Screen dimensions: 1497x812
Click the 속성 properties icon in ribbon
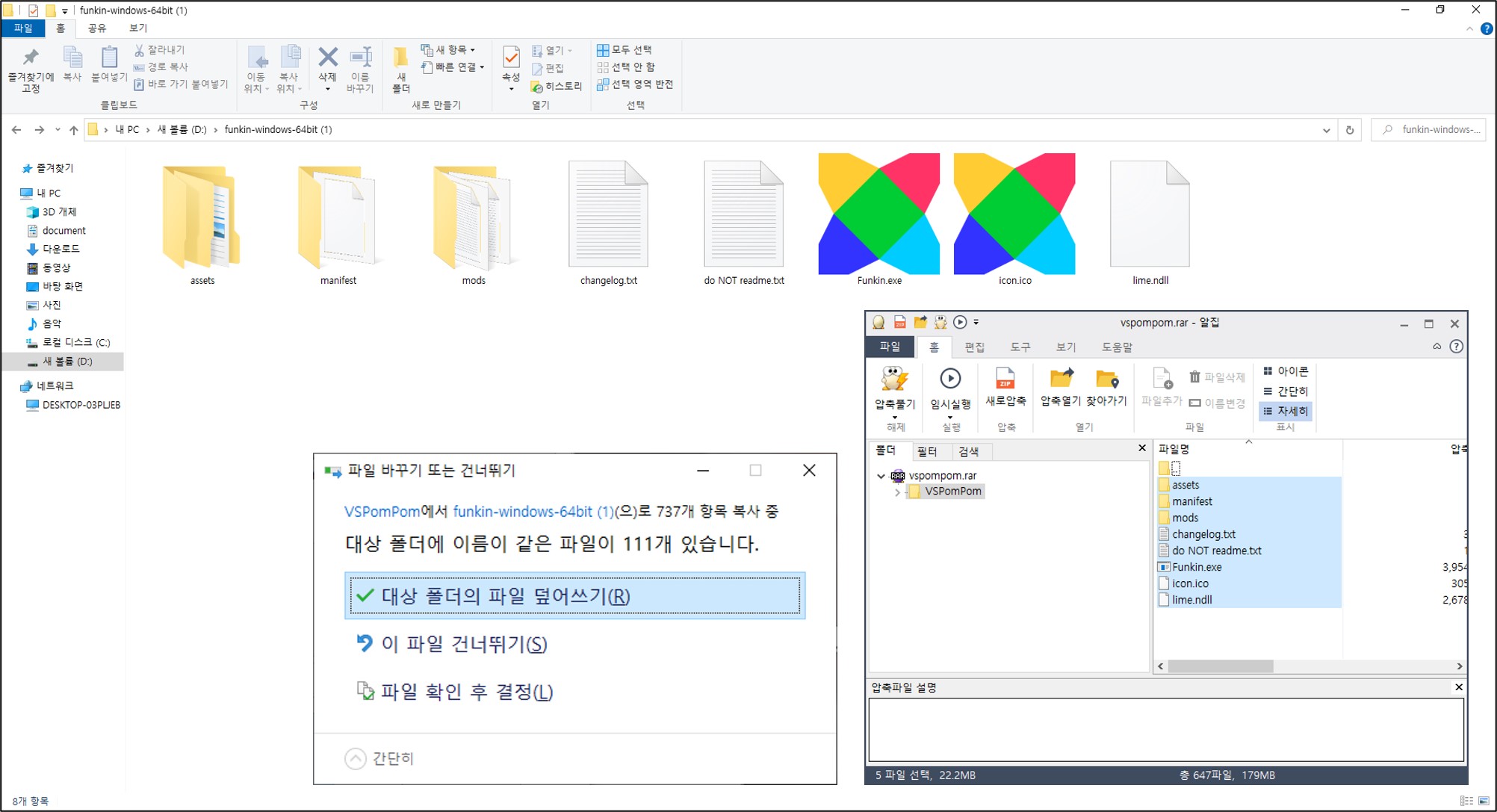(x=511, y=58)
